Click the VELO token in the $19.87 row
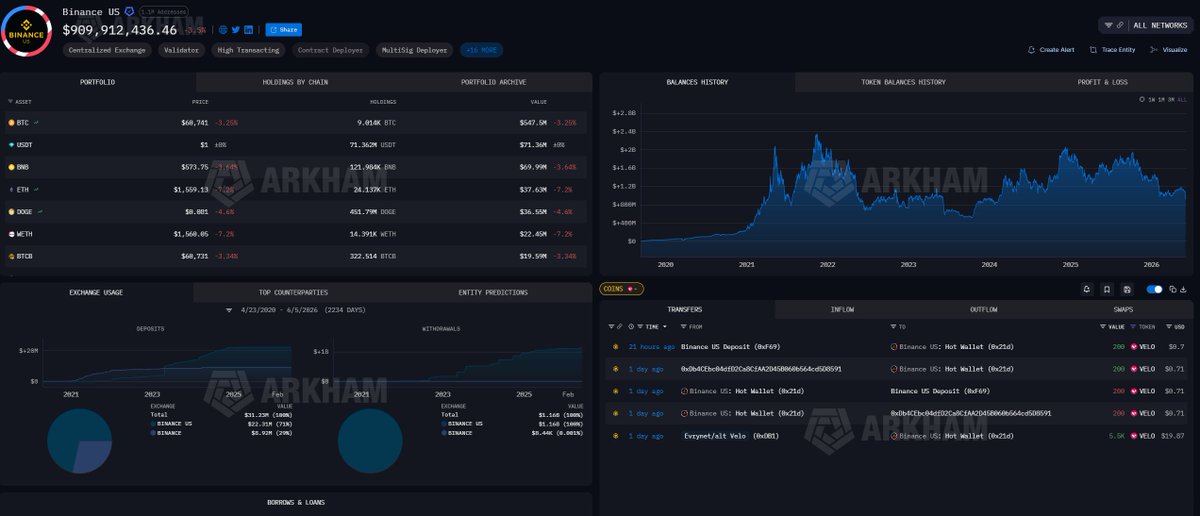Screen dimensions: 1200x516 pos(1143,436)
